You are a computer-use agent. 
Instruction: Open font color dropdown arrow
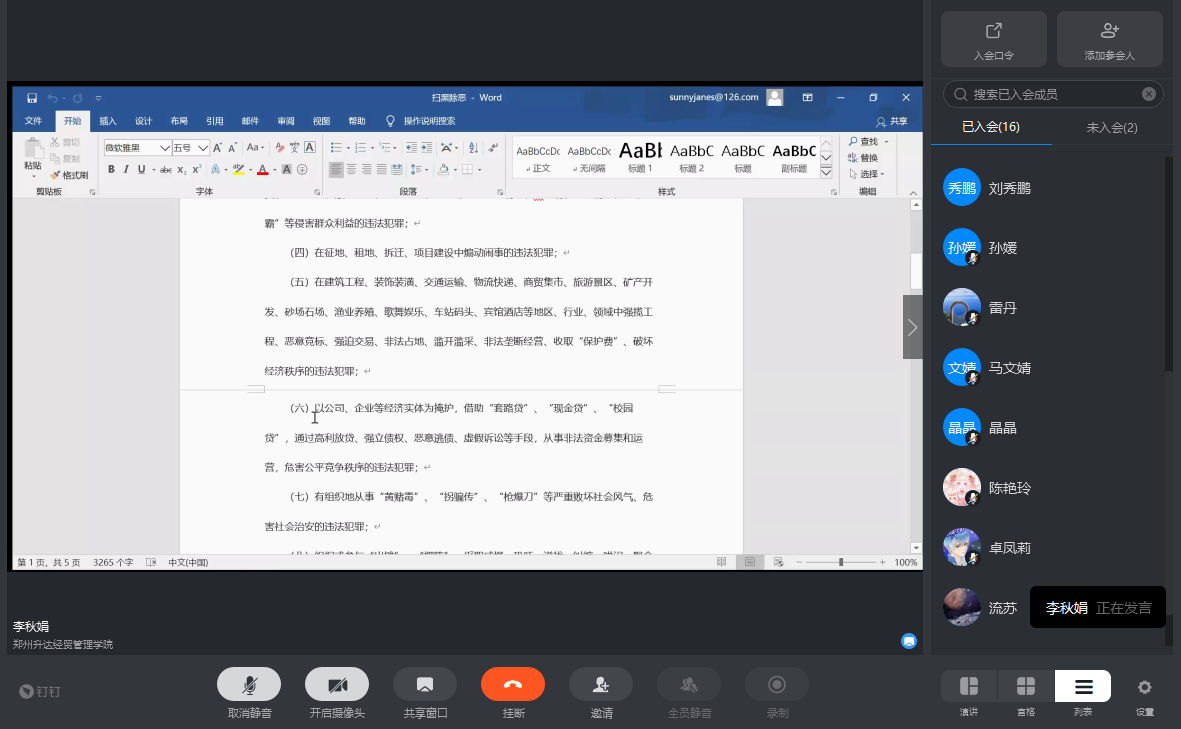[x=274, y=169]
